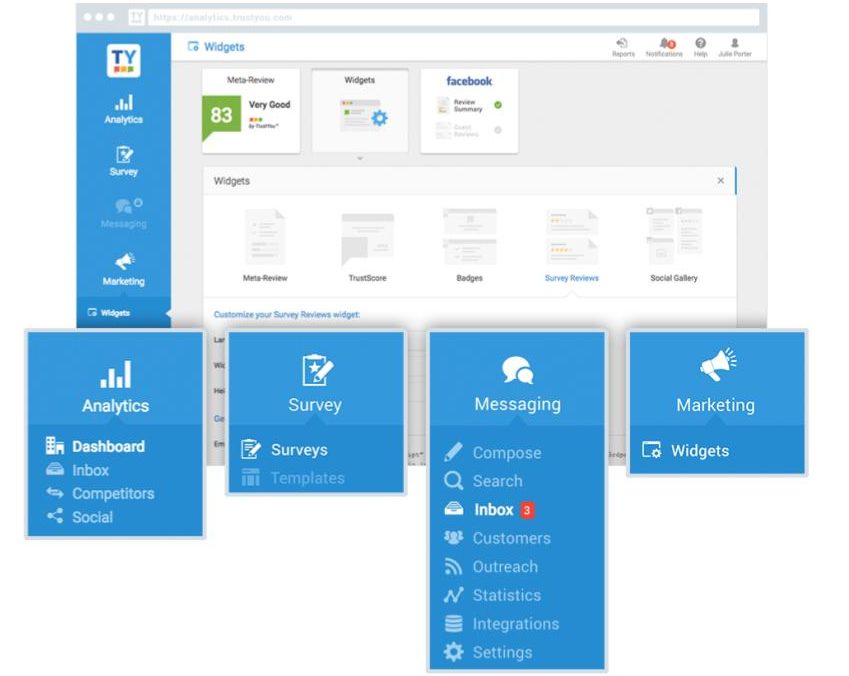Viewport: 849px width, 676px height.
Task: Click the red Inbox badge 3
Action: tap(527, 510)
